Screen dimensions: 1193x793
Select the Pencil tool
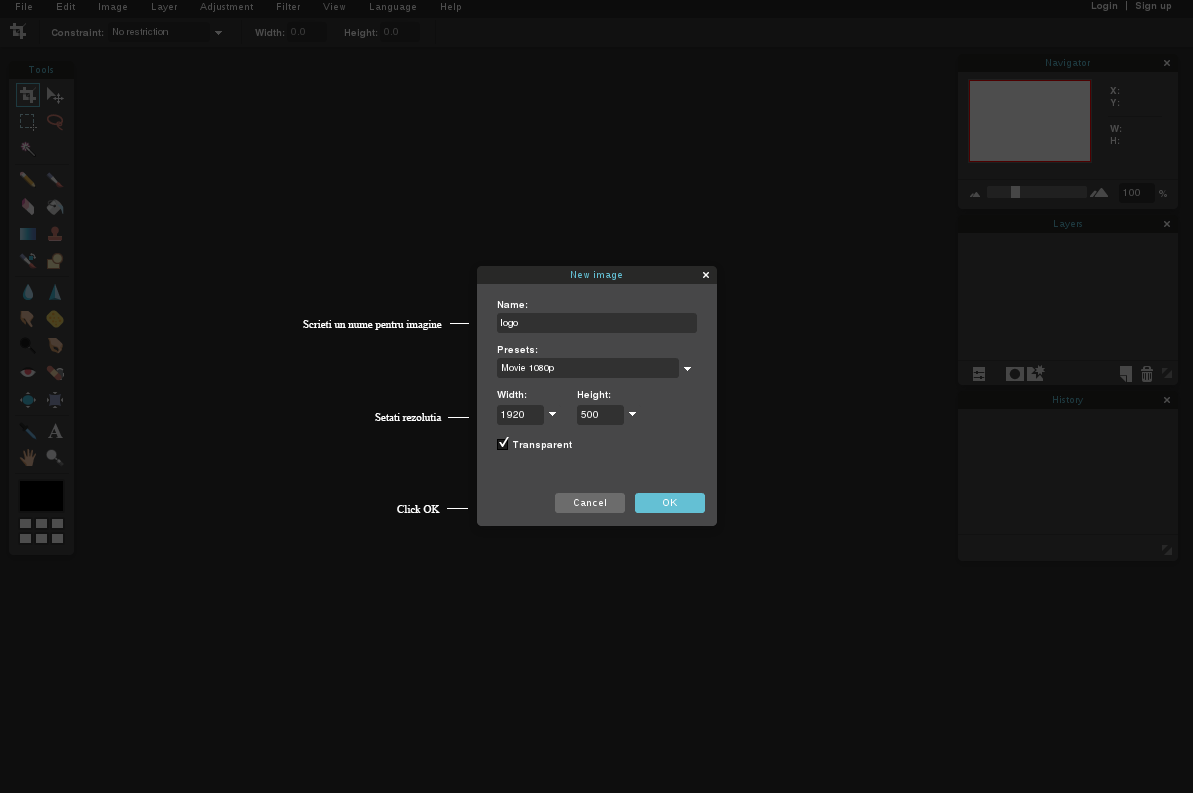(27, 180)
